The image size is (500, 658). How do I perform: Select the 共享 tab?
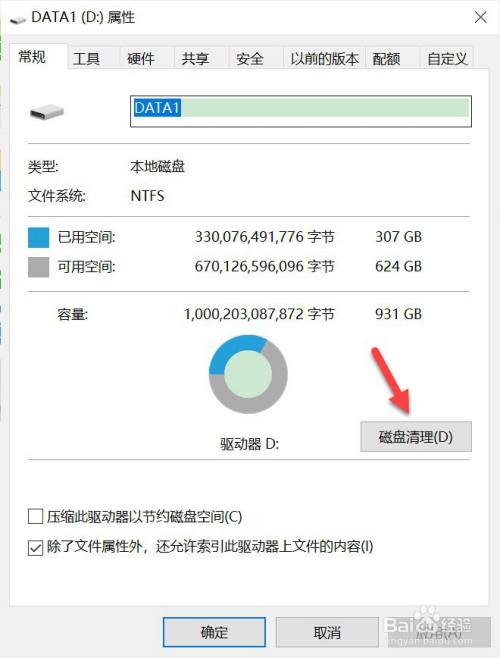pos(195,58)
